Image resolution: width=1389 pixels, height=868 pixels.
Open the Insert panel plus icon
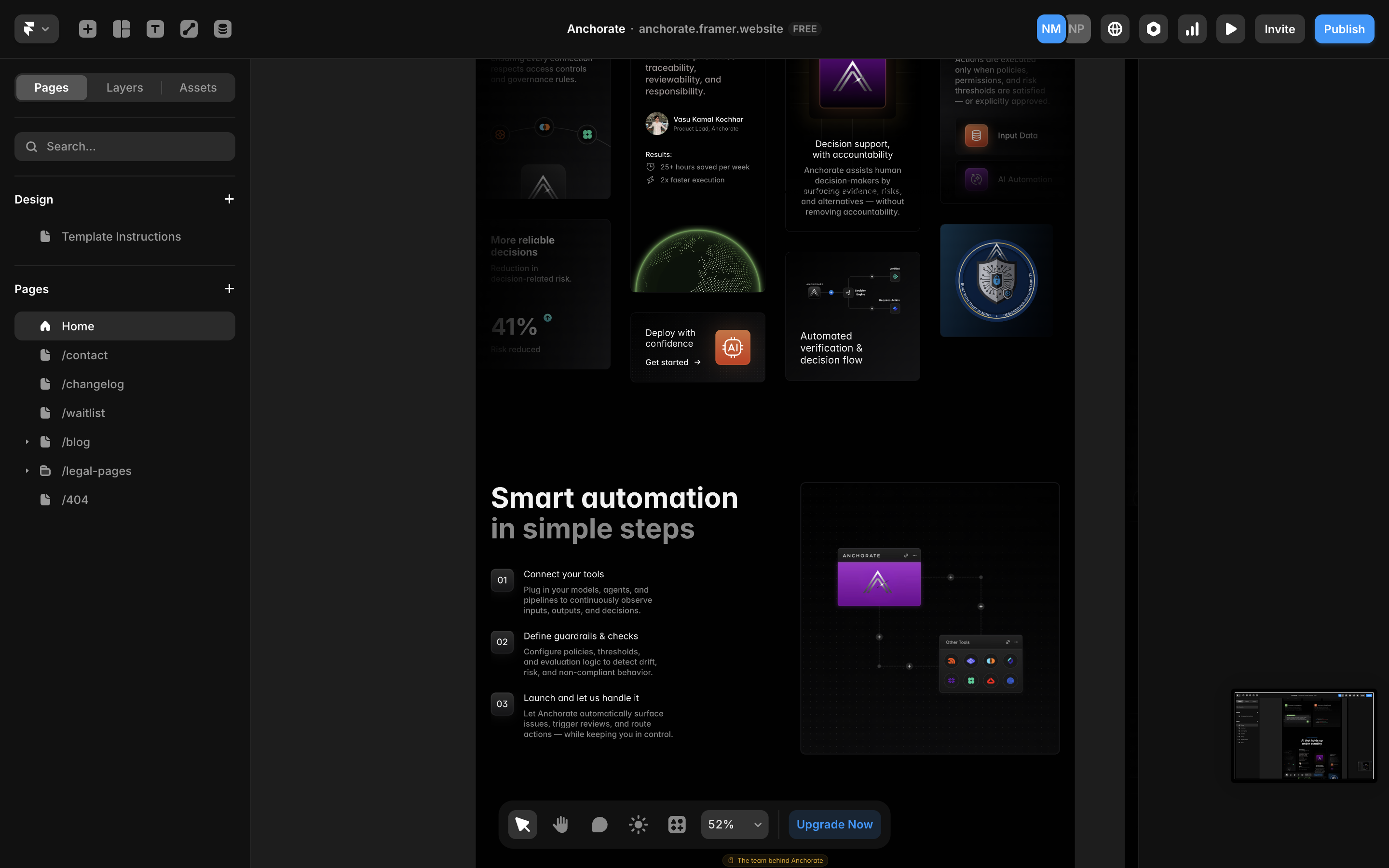(x=88, y=28)
